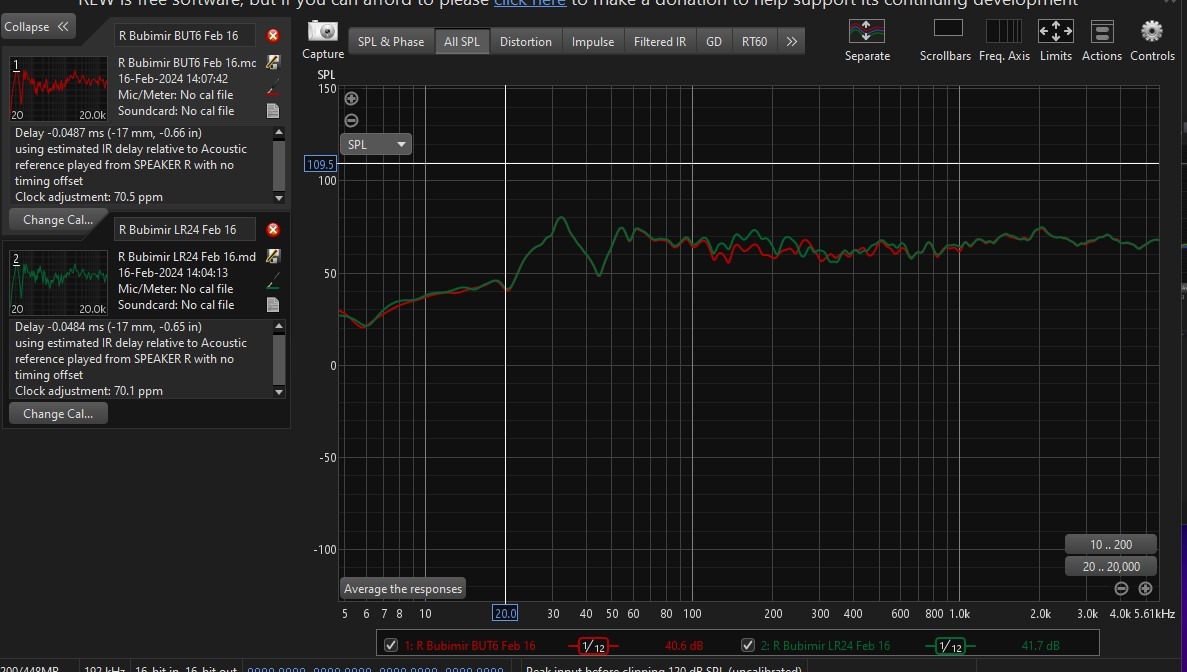This screenshot has height=672, width=1187.
Task: Zoom out the SPL vertical axis
Action: coord(351,120)
